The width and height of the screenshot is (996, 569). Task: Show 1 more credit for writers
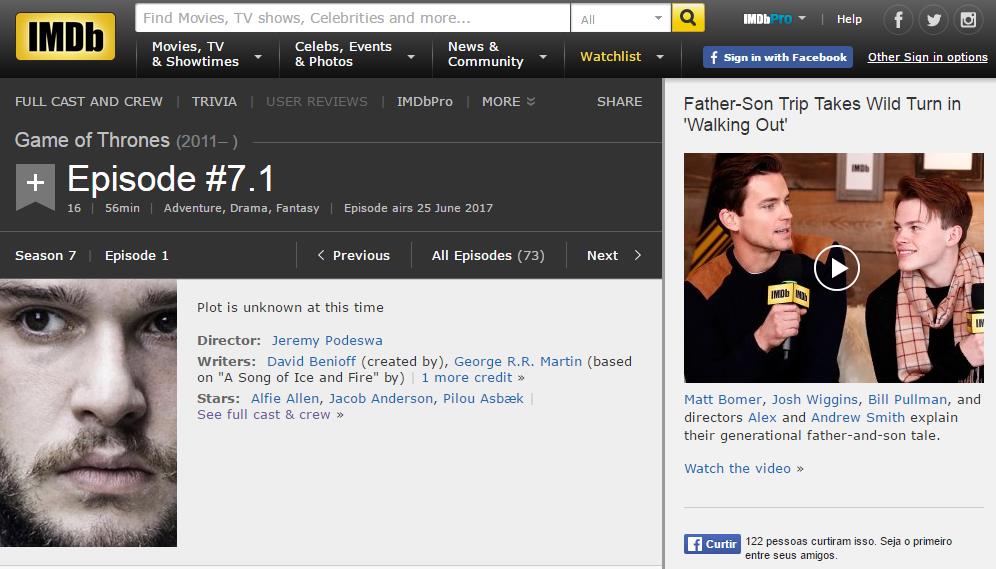click(467, 377)
